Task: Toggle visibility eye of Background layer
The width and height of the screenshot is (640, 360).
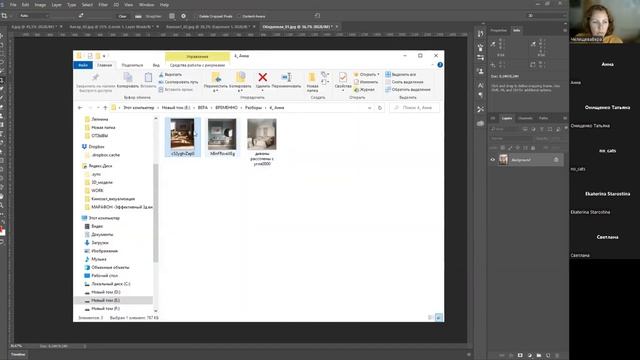Action: [x=493, y=160]
